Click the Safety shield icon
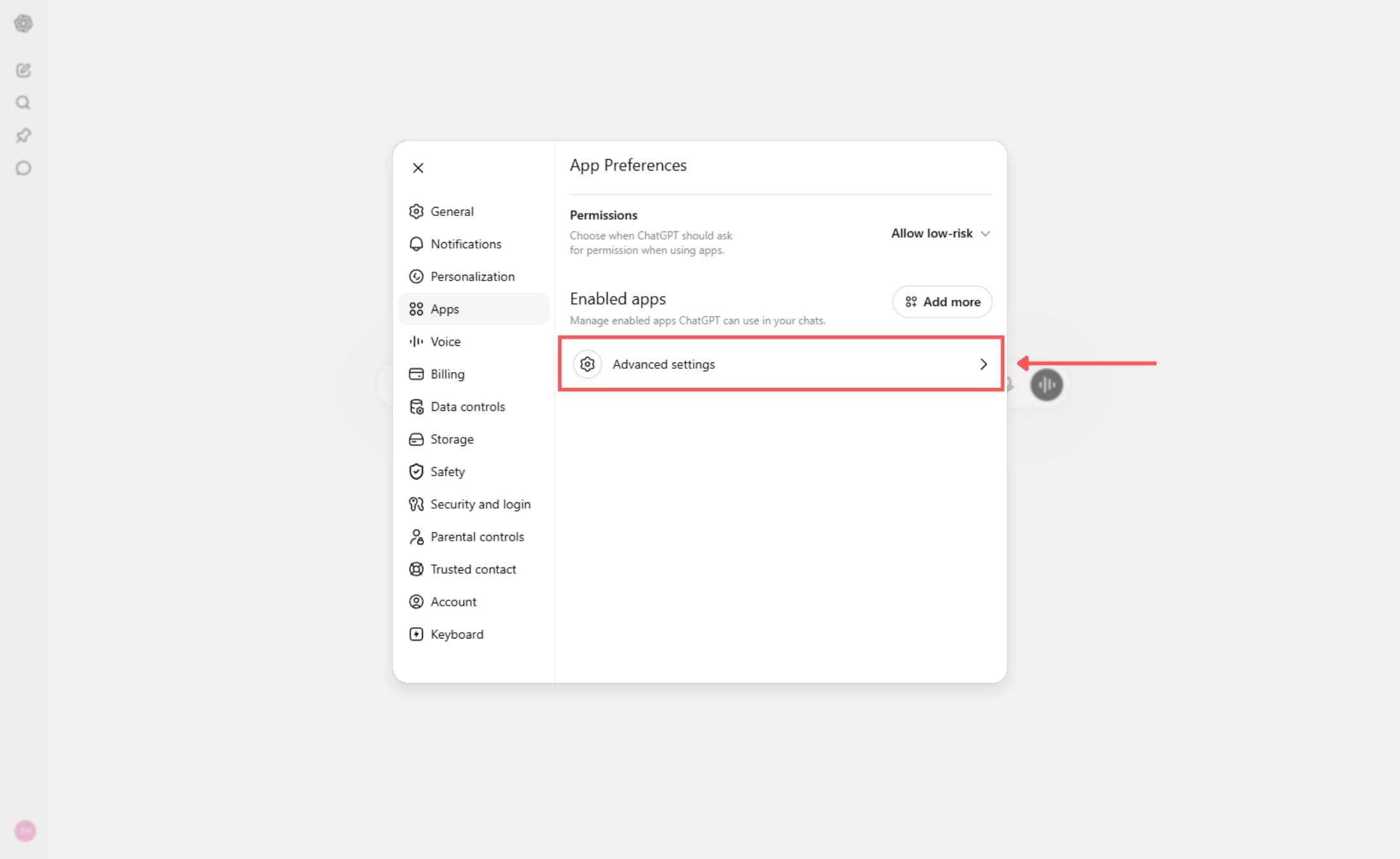The image size is (1400, 859). point(416,472)
